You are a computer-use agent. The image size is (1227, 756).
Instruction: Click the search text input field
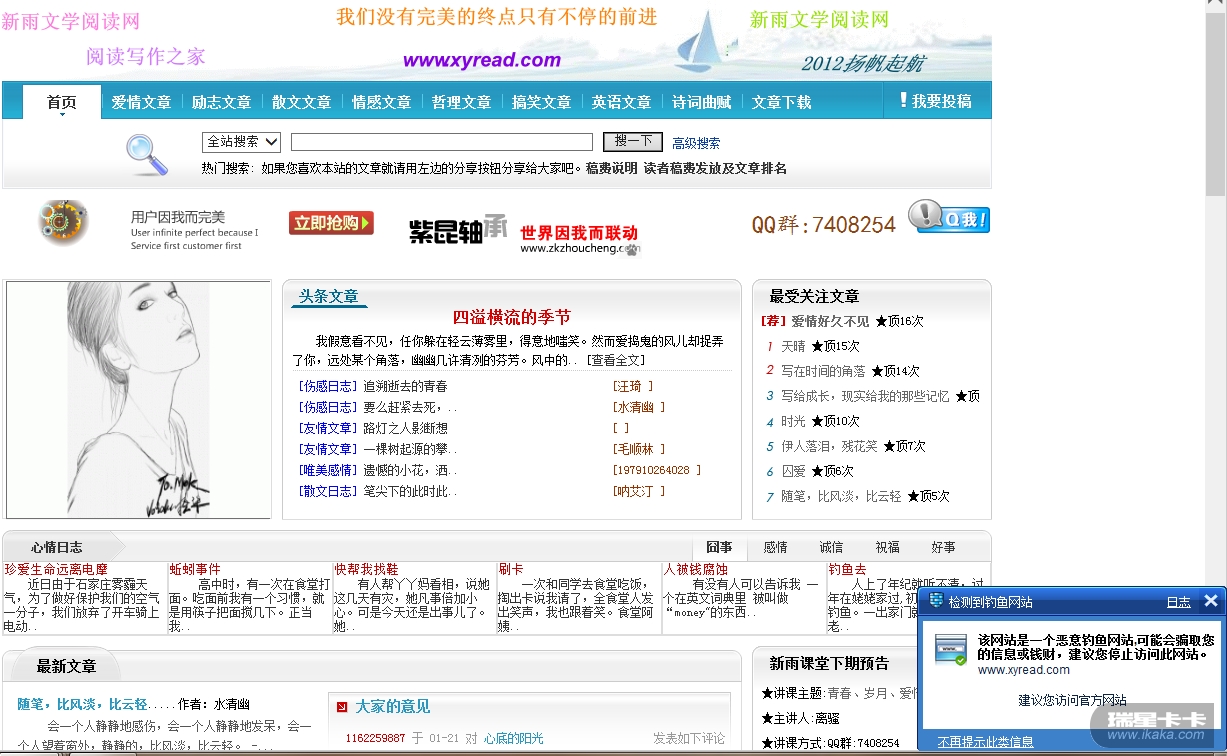tap(442, 142)
